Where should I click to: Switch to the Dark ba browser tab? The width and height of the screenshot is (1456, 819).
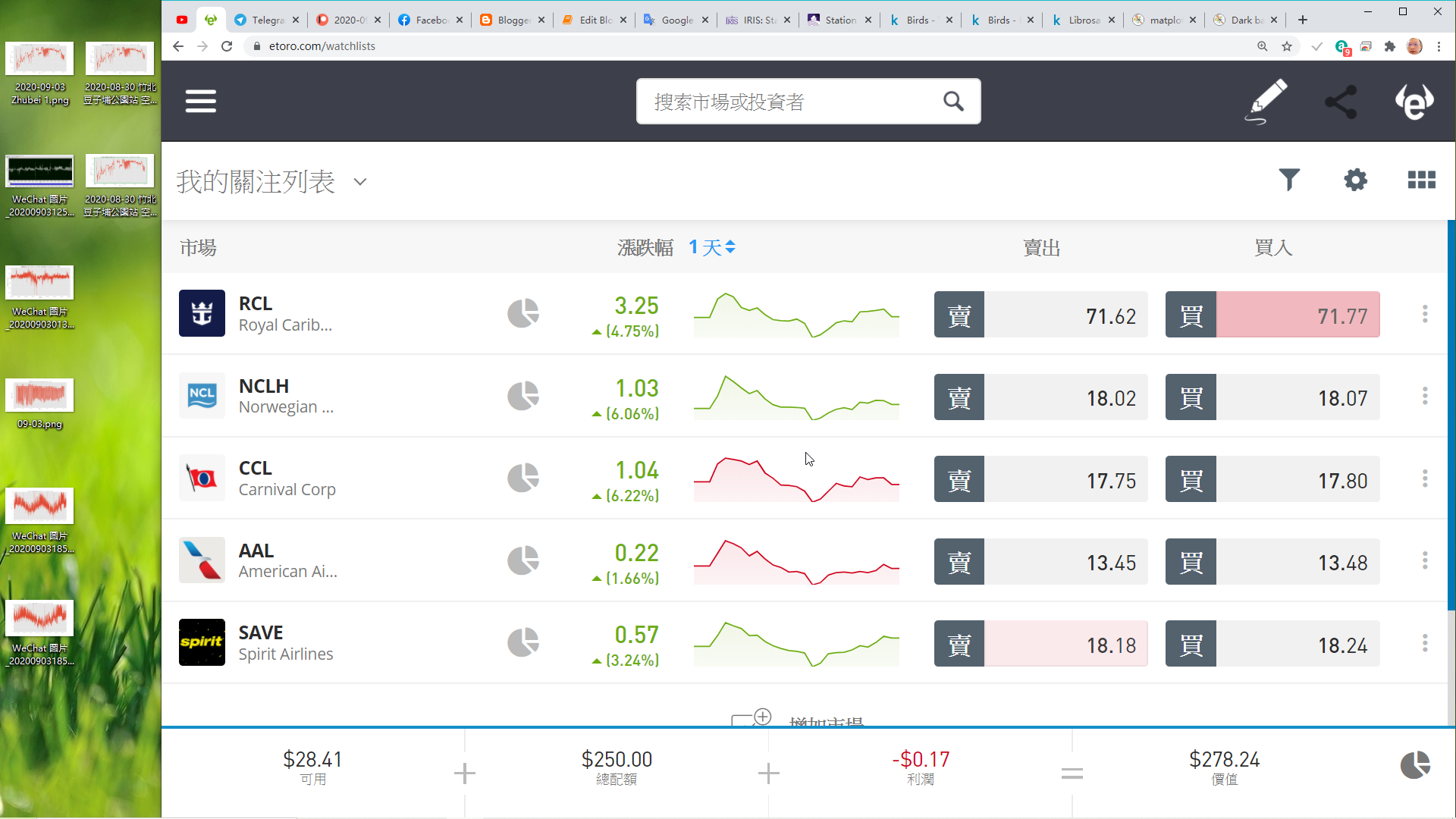coord(1245,20)
